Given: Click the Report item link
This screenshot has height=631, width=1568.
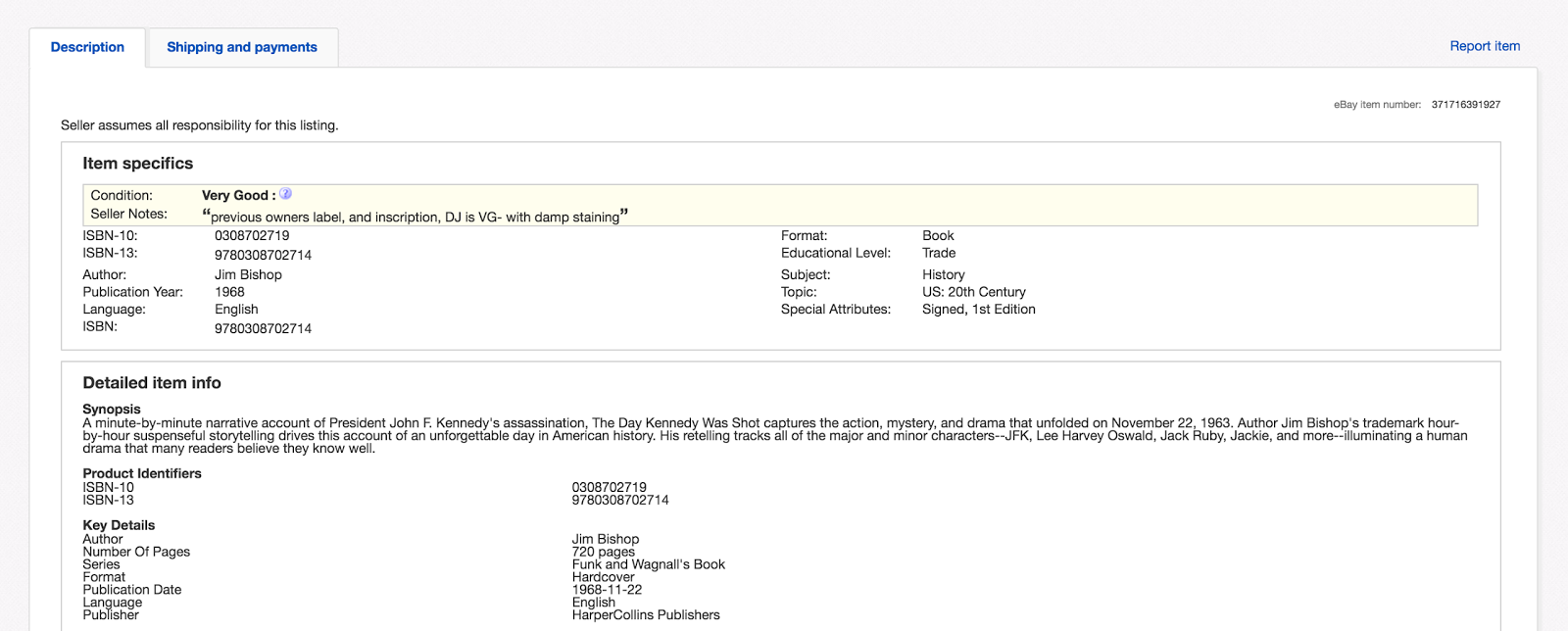Looking at the screenshot, I should pyautogui.click(x=1485, y=46).
